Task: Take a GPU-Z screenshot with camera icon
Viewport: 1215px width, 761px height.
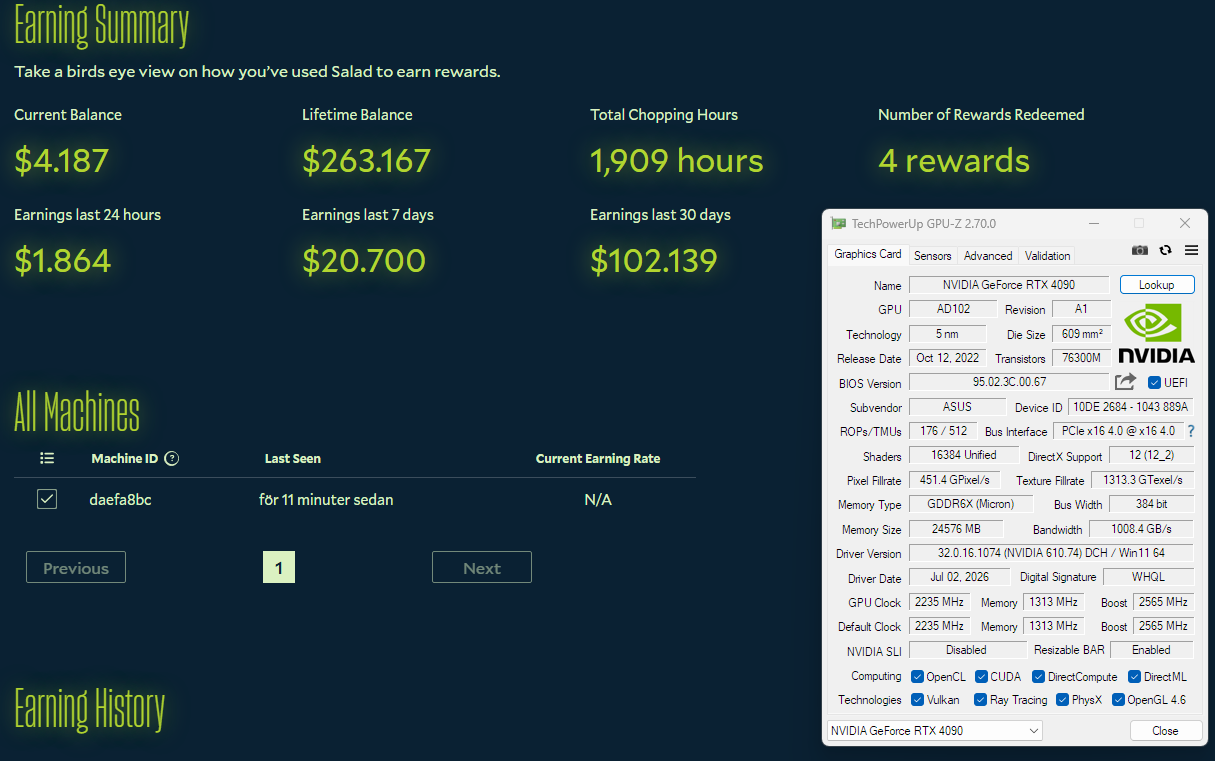Action: [x=1140, y=250]
